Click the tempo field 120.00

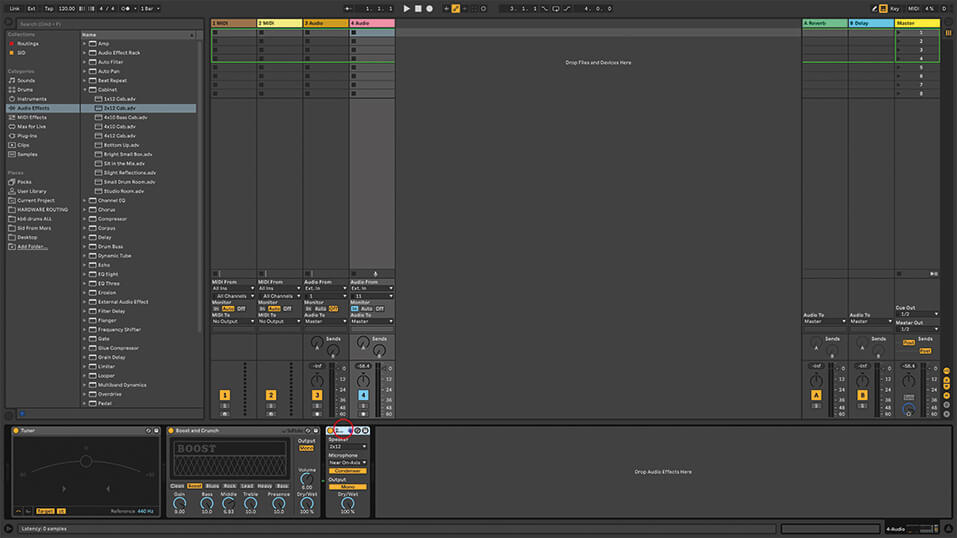(66, 9)
